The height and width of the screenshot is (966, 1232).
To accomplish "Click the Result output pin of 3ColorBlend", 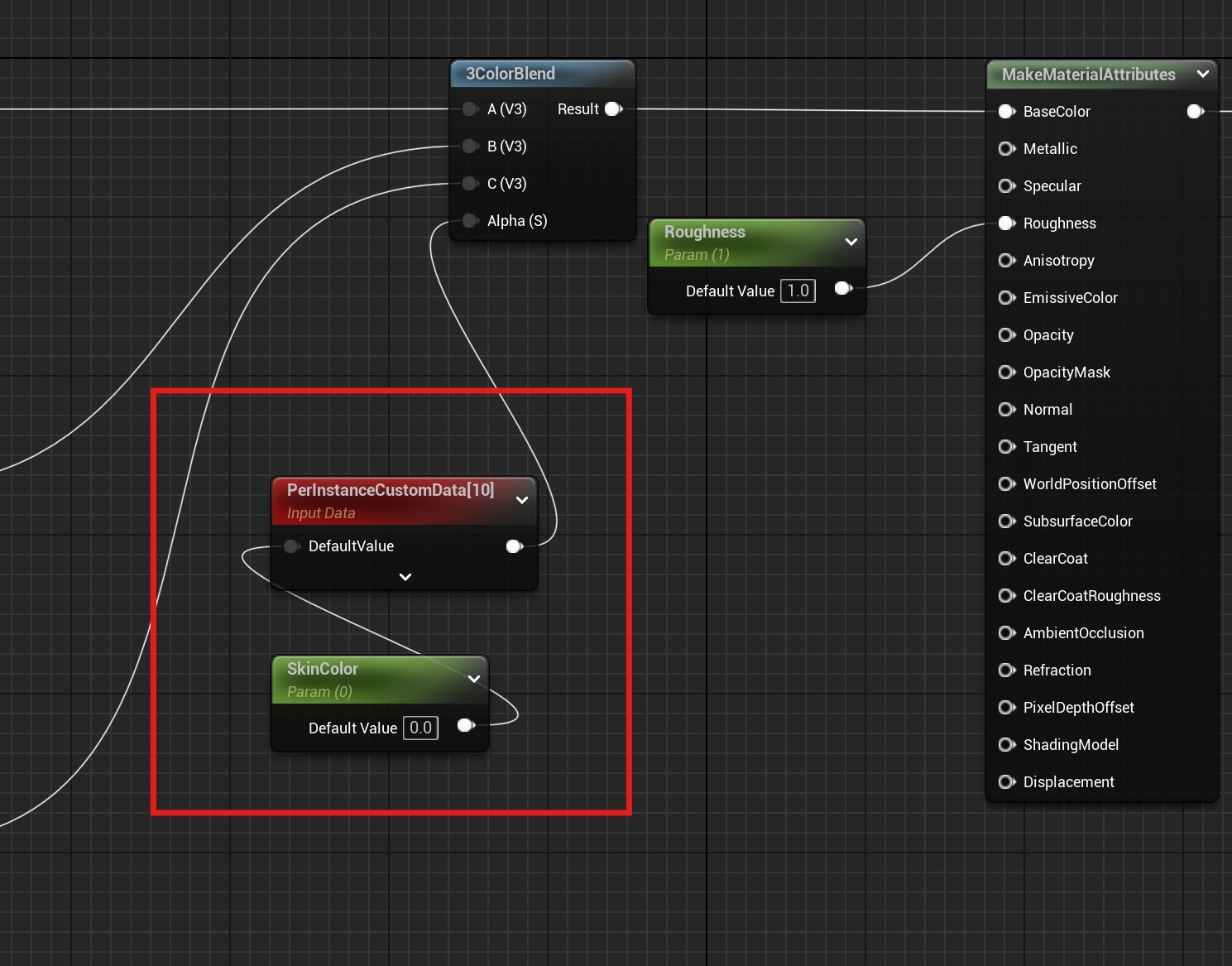I will (614, 109).
